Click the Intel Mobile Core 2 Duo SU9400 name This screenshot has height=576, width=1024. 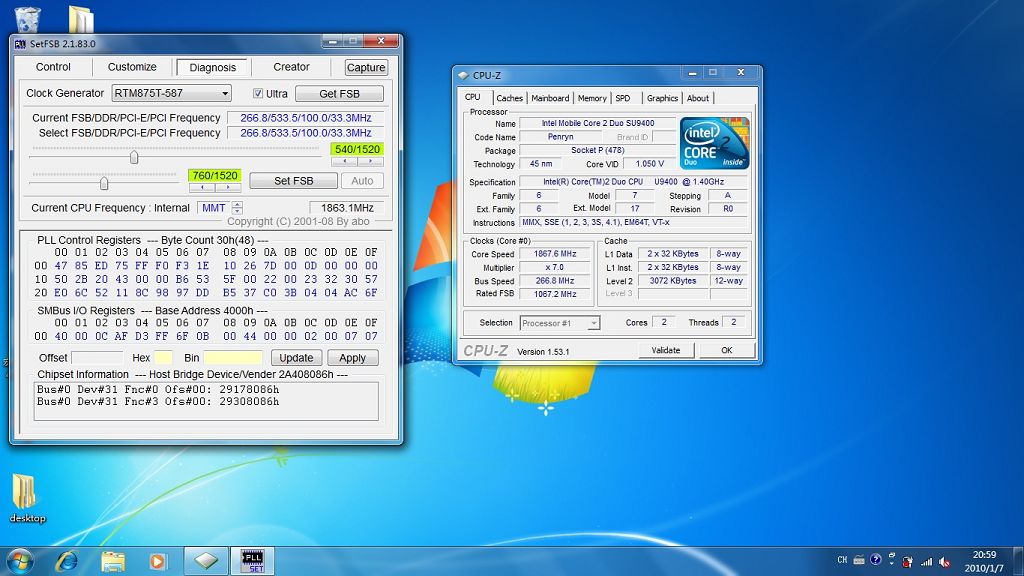click(598, 123)
